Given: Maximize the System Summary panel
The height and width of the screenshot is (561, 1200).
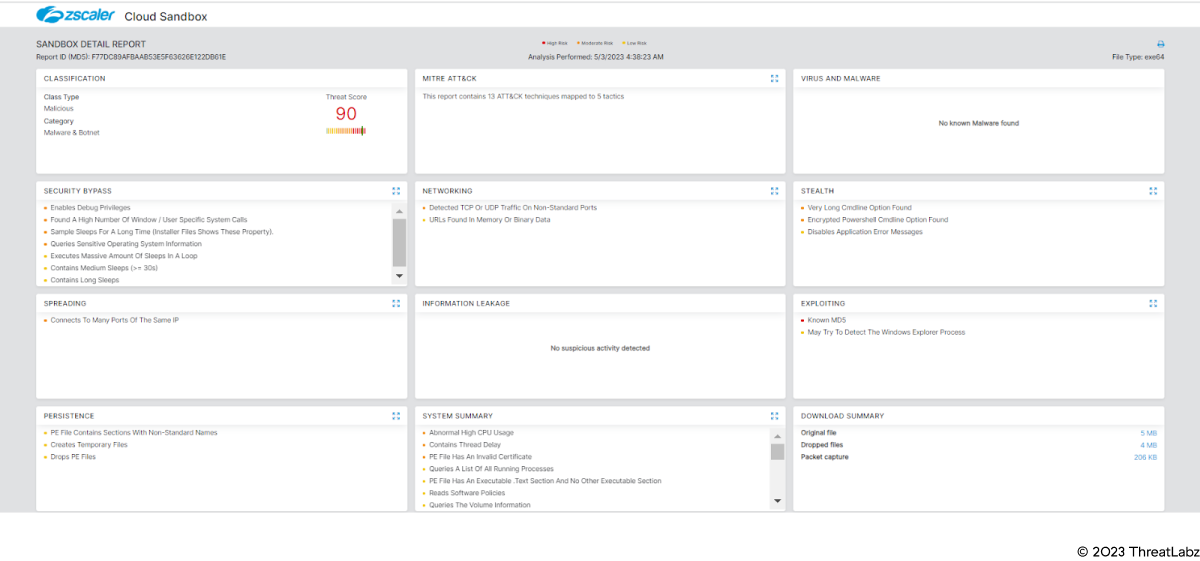Looking at the screenshot, I should [774, 416].
